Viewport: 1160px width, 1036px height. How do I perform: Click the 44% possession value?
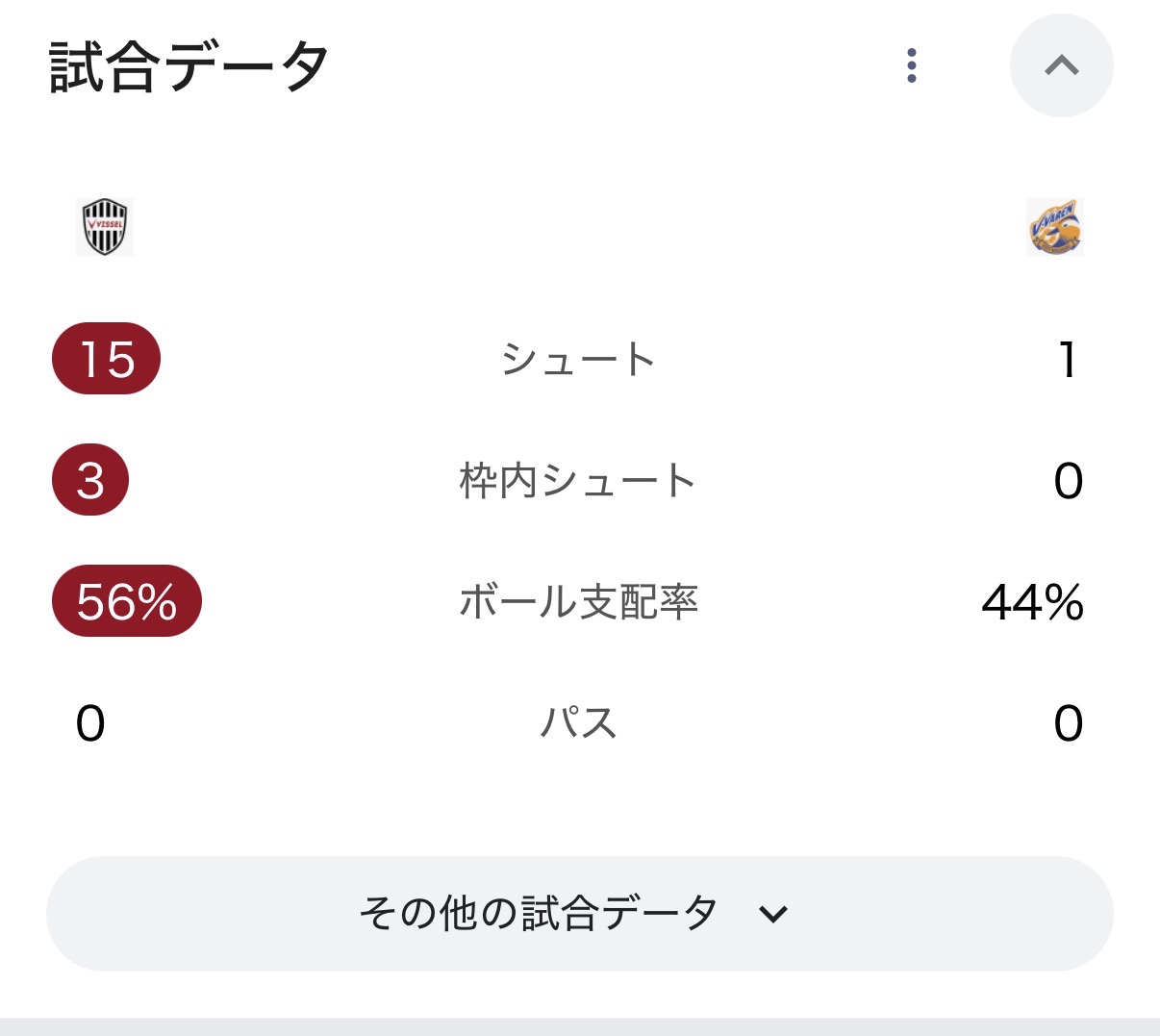click(1032, 602)
